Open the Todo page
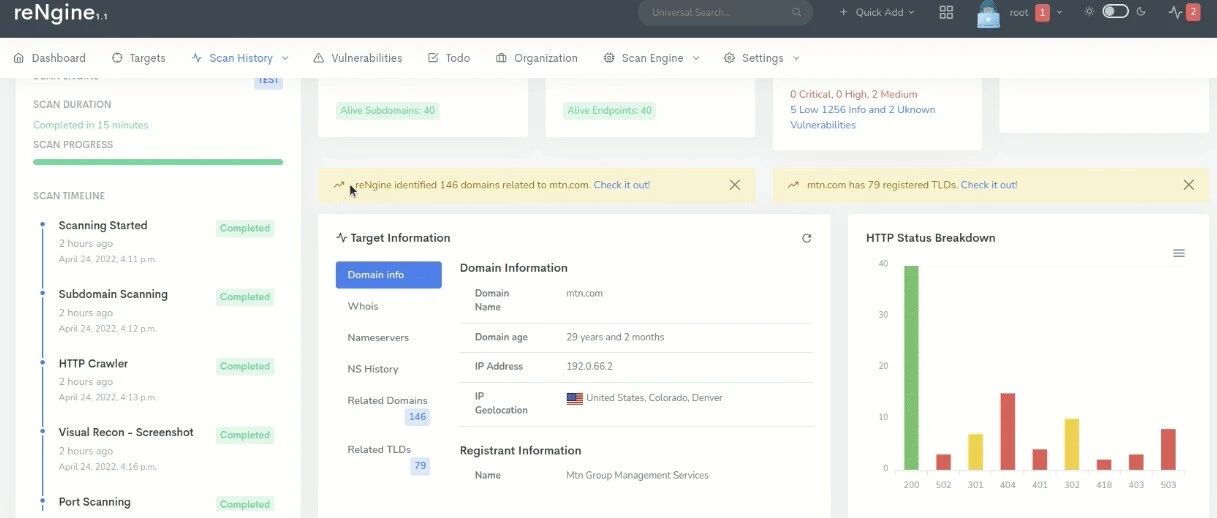Viewport: 1217px width, 518px height. pyautogui.click(x=449, y=58)
